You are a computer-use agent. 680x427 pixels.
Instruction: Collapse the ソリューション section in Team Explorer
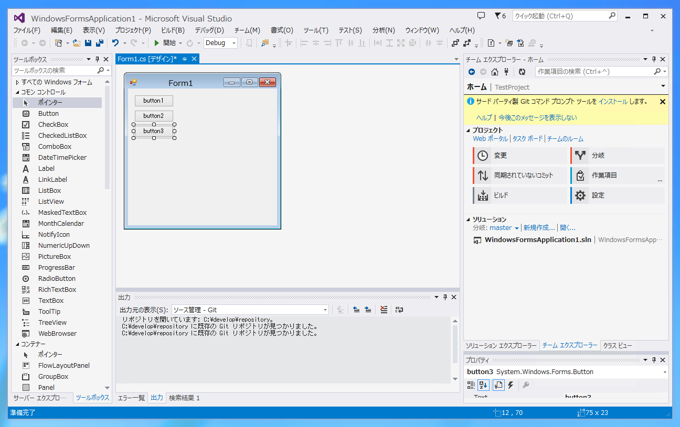click(x=468, y=219)
